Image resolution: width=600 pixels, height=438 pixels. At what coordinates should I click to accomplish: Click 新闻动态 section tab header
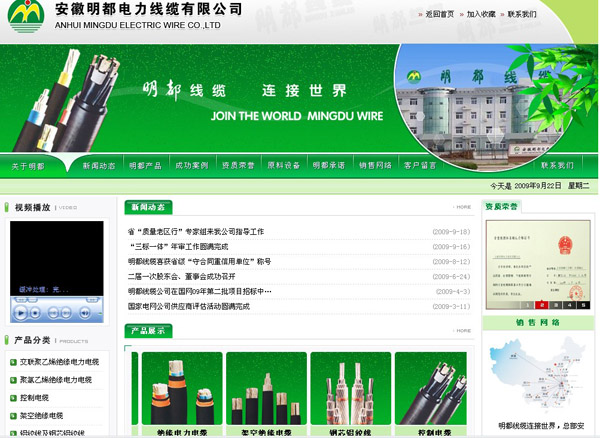pos(148,207)
